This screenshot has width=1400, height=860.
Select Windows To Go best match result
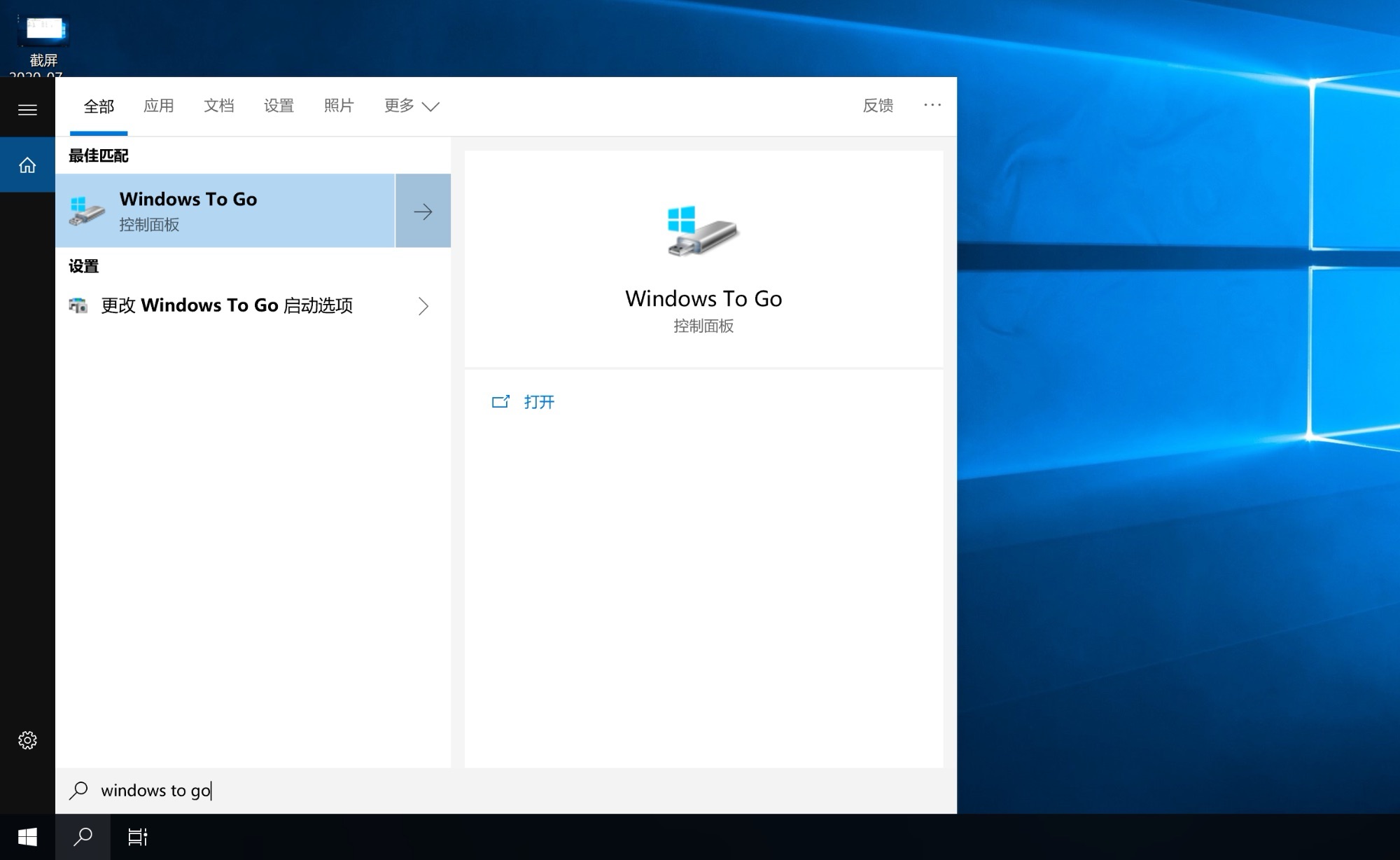coord(225,211)
